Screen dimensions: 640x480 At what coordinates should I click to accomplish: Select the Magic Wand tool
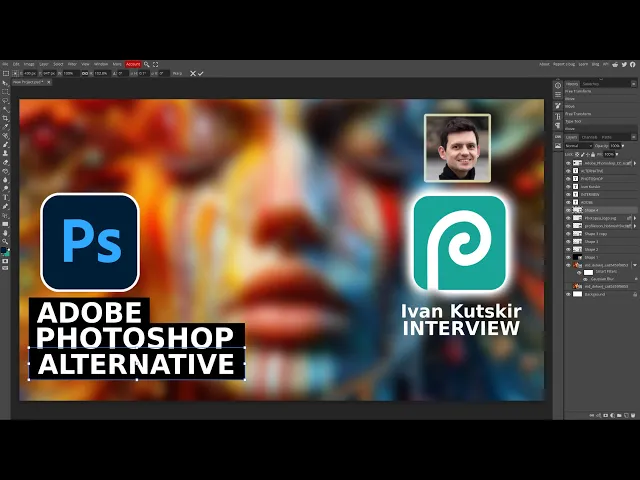click(5, 109)
